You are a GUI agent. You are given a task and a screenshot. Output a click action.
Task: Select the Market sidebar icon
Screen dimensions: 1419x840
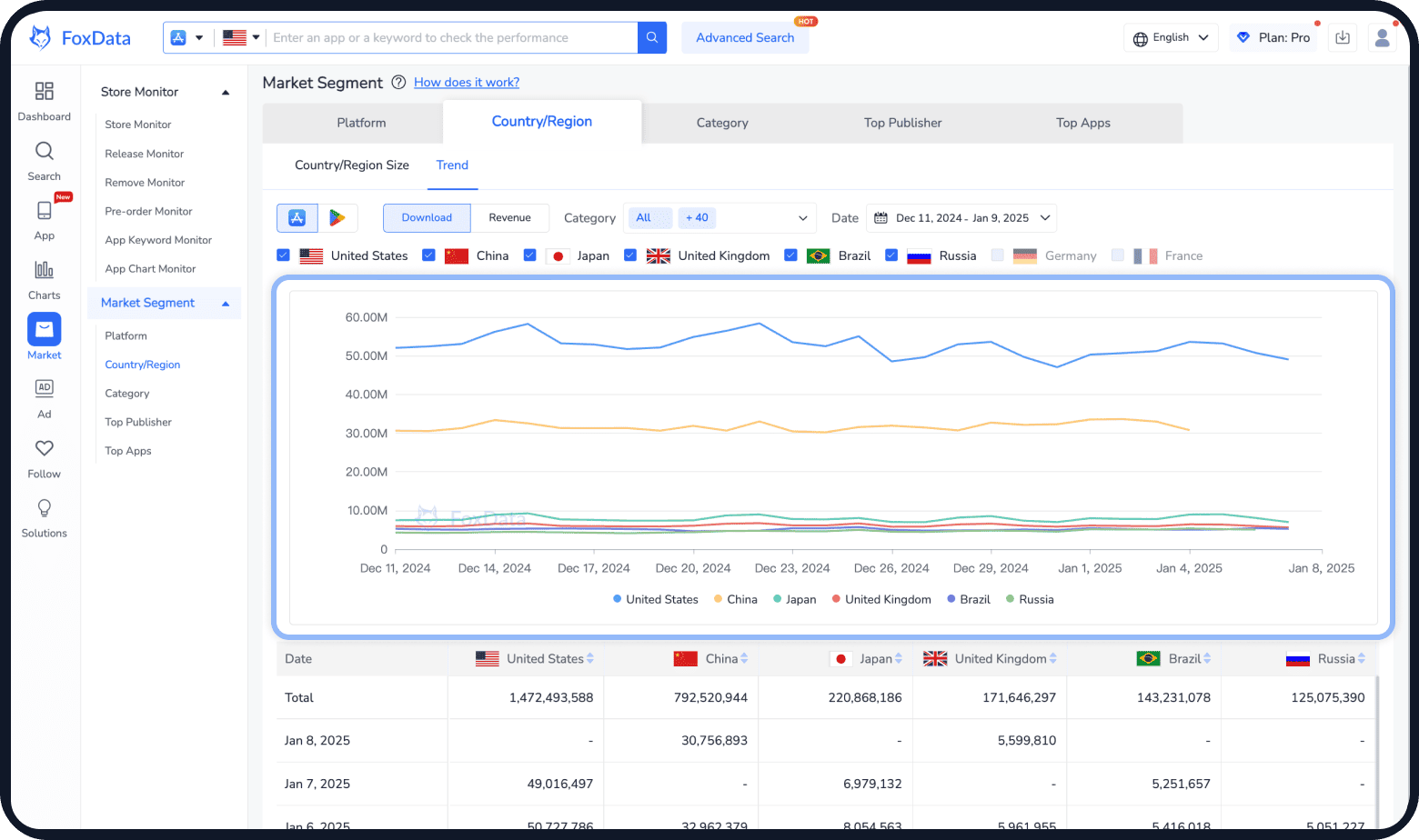point(44,329)
